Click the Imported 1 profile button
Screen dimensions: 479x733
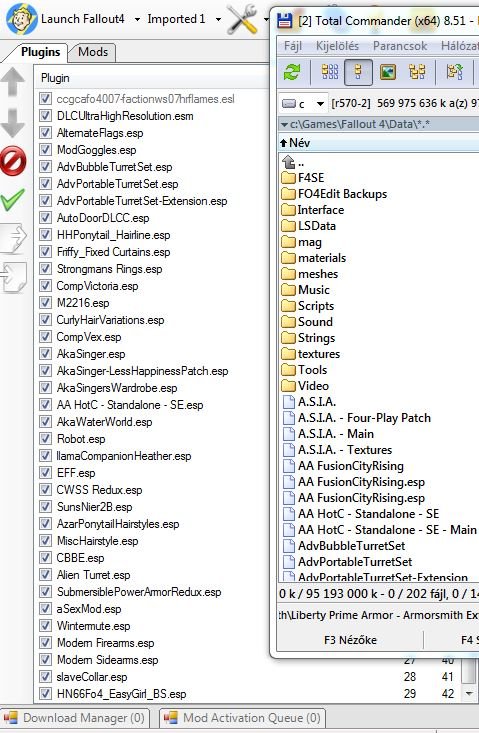[176, 19]
